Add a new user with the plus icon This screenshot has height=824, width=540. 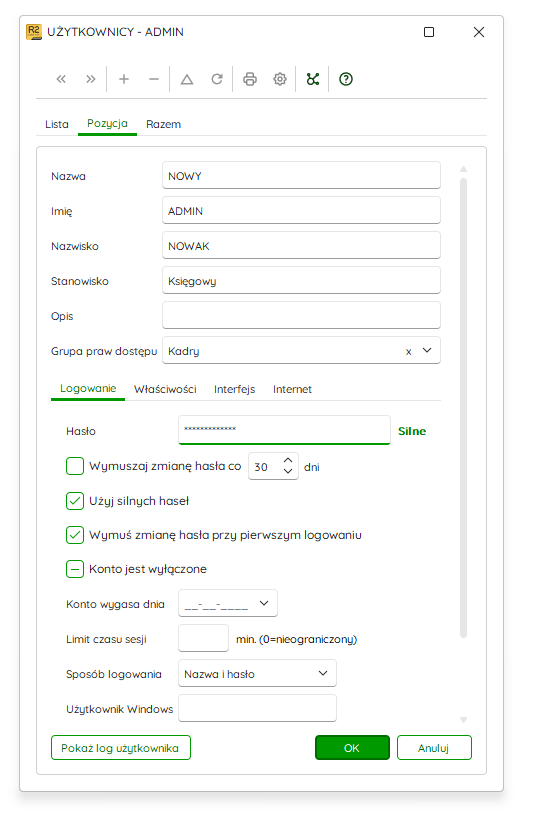point(124,79)
